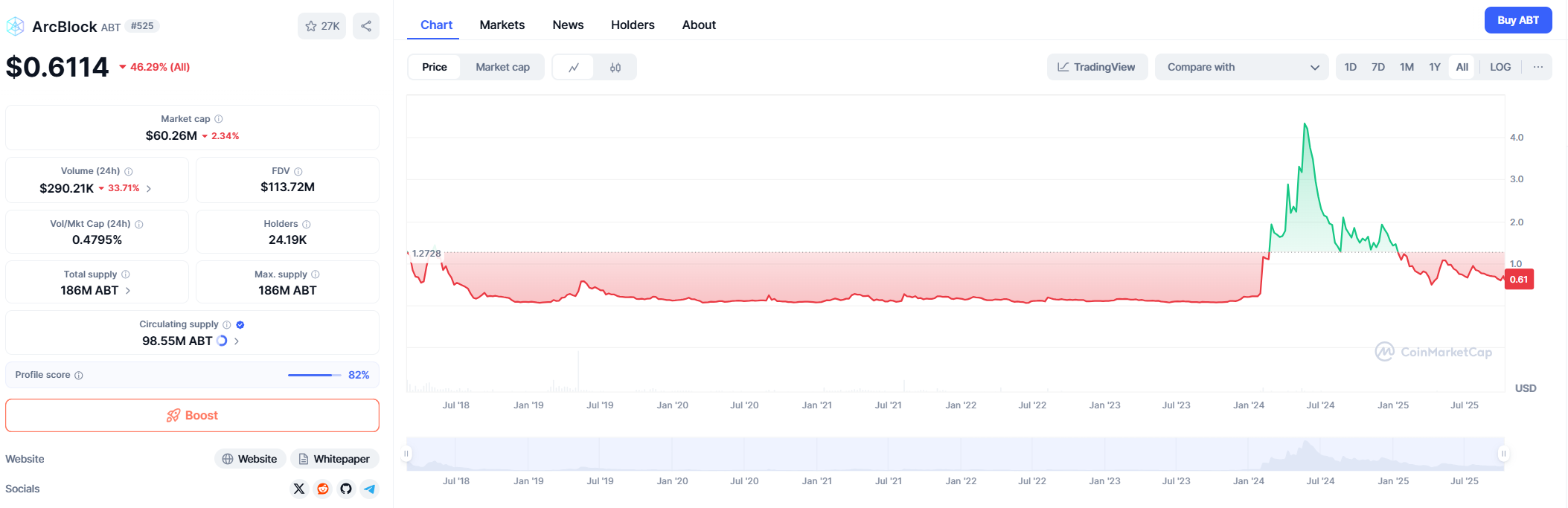Image resolution: width=1568 pixels, height=508 pixels.
Task: Click the share icon button
Action: pos(366,26)
